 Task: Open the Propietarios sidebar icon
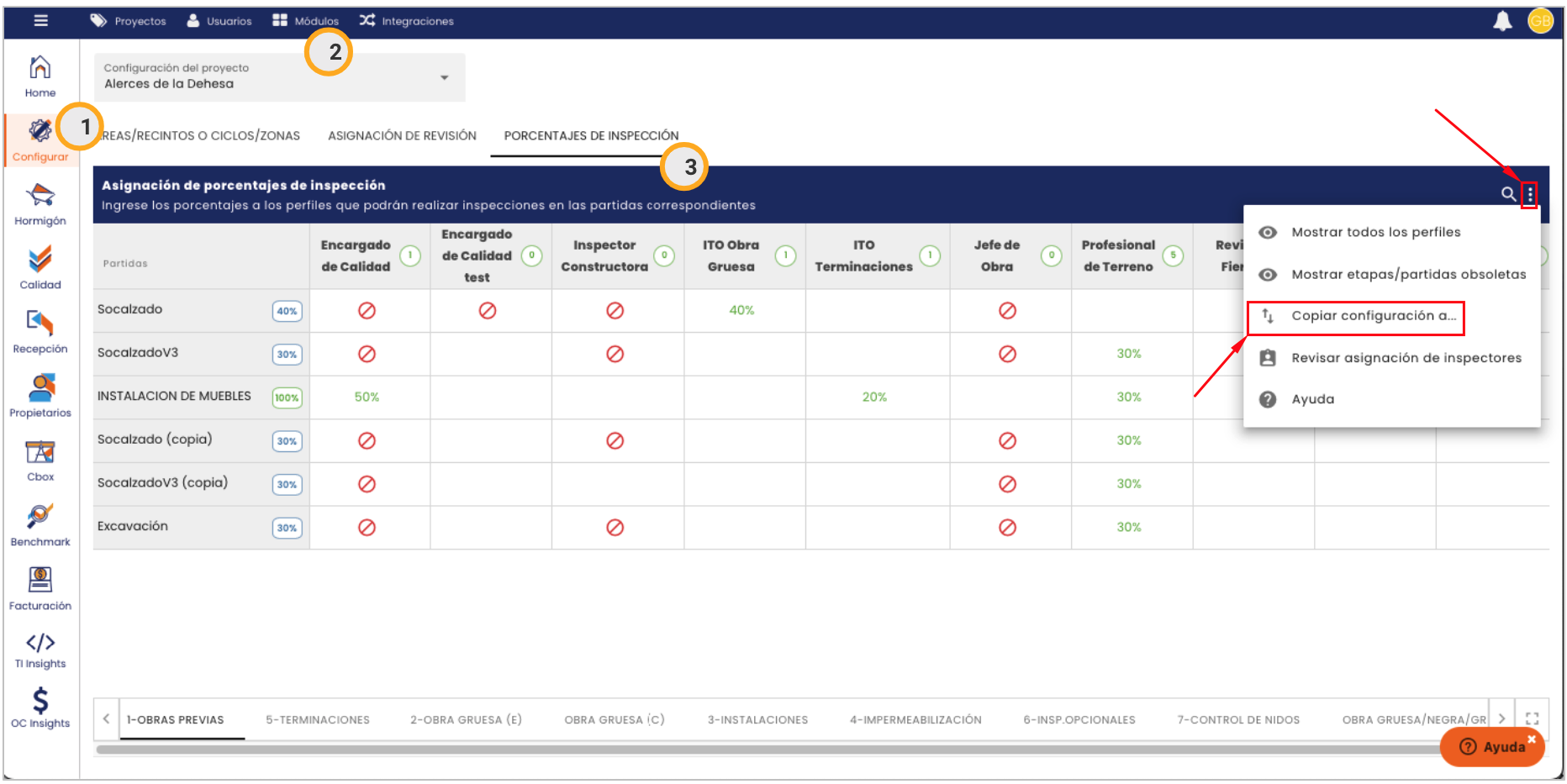coord(40,396)
